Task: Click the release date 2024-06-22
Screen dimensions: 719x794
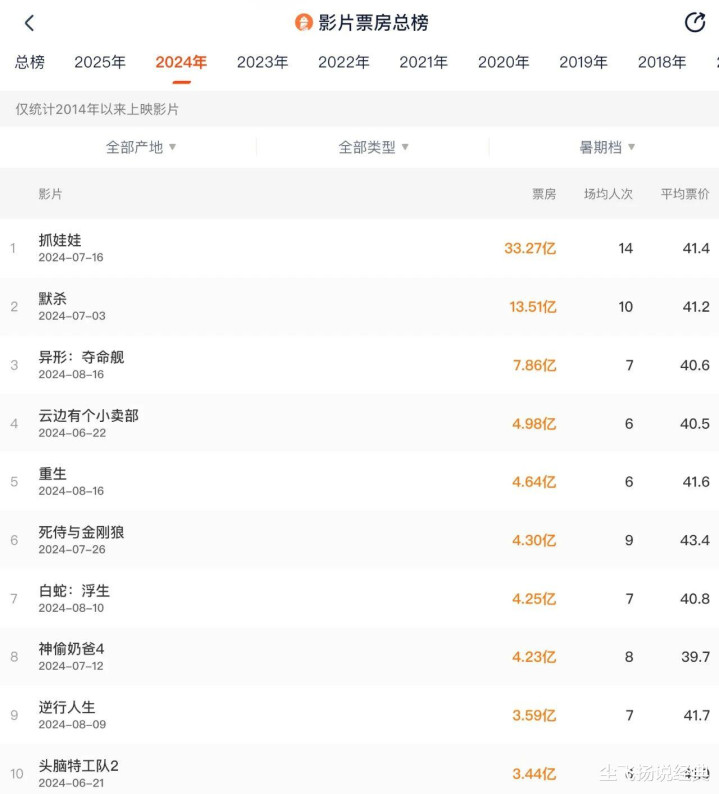Action: pyautogui.click(x=72, y=433)
